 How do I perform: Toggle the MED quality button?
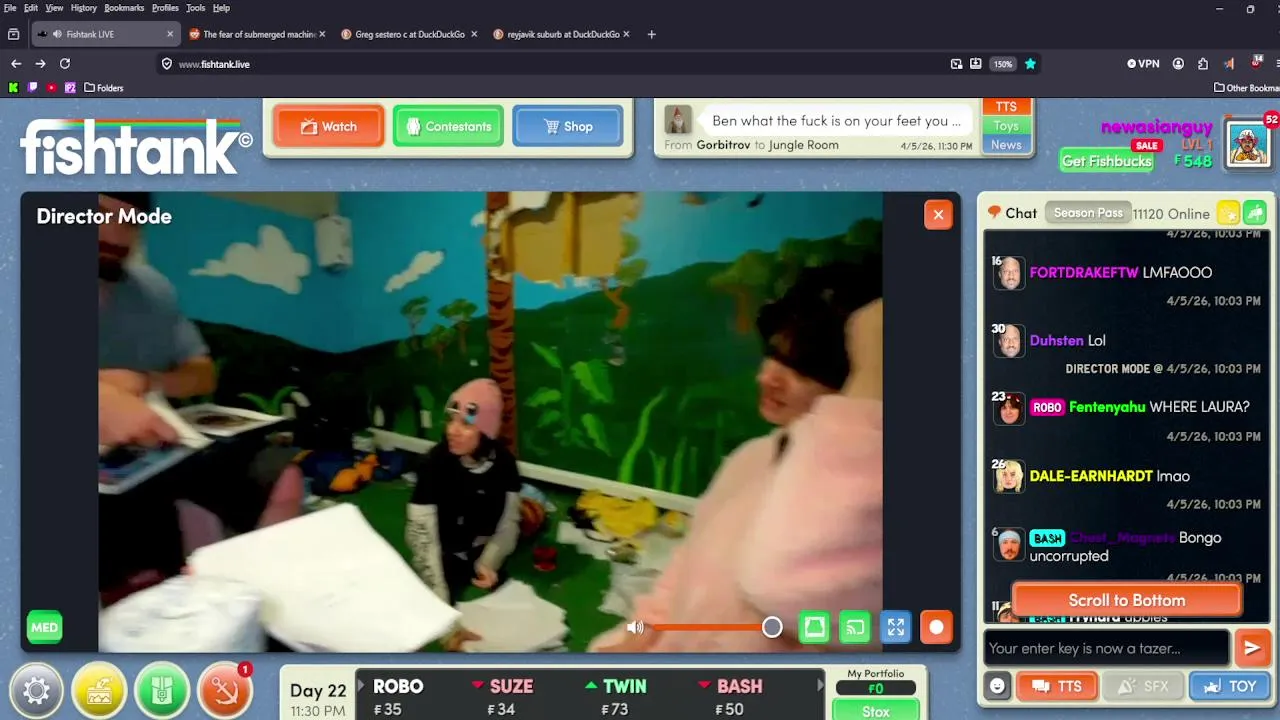pos(44,628)
